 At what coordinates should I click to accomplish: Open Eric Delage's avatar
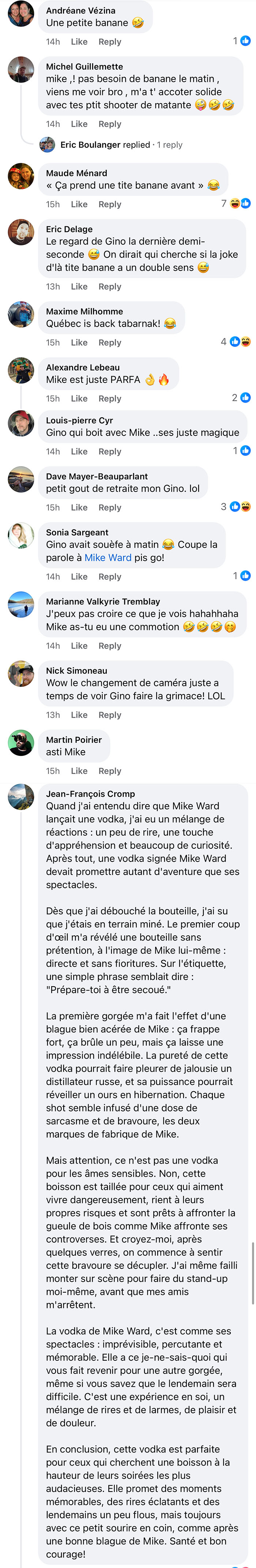(x=21, y=232)
